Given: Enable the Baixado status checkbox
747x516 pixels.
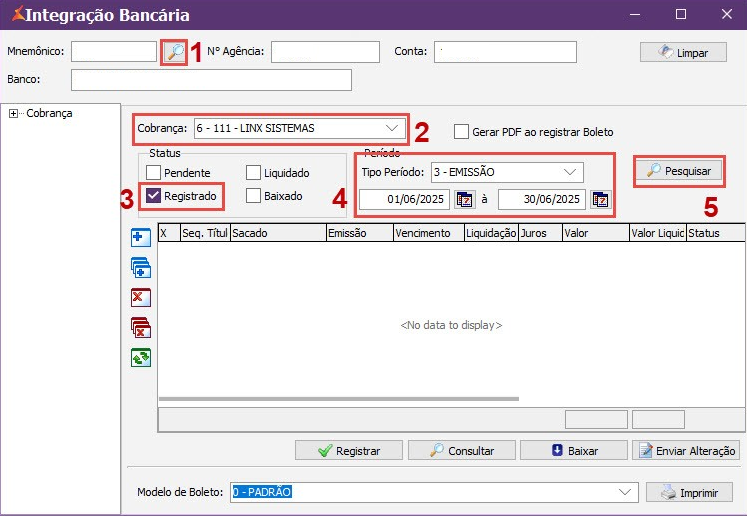Looking at the screenshot, I should tap(253, 195).
